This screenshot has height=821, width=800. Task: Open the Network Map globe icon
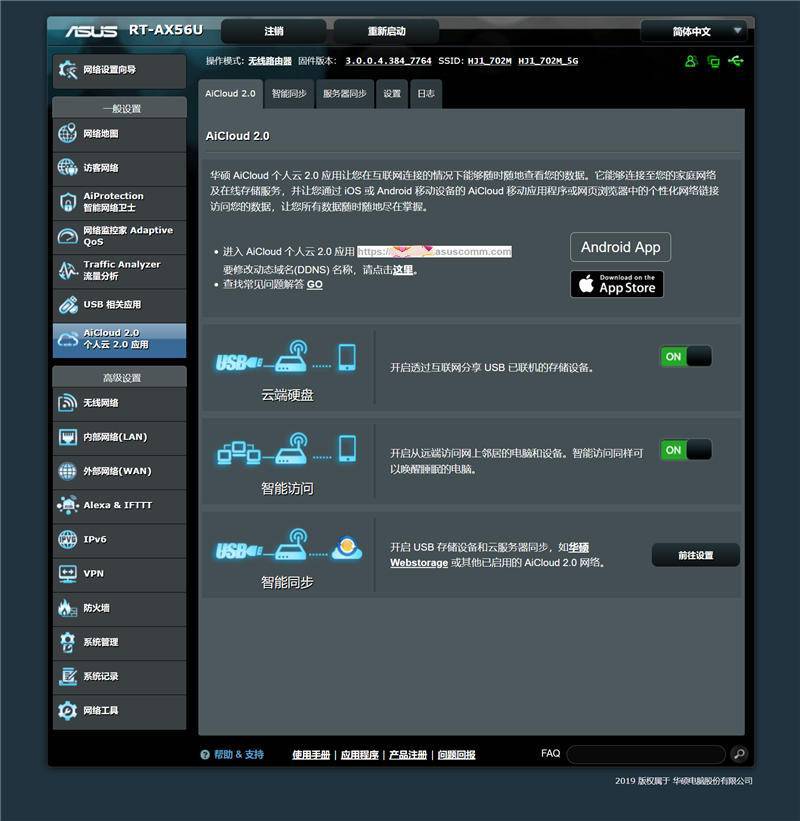click(x=68, y=134)
